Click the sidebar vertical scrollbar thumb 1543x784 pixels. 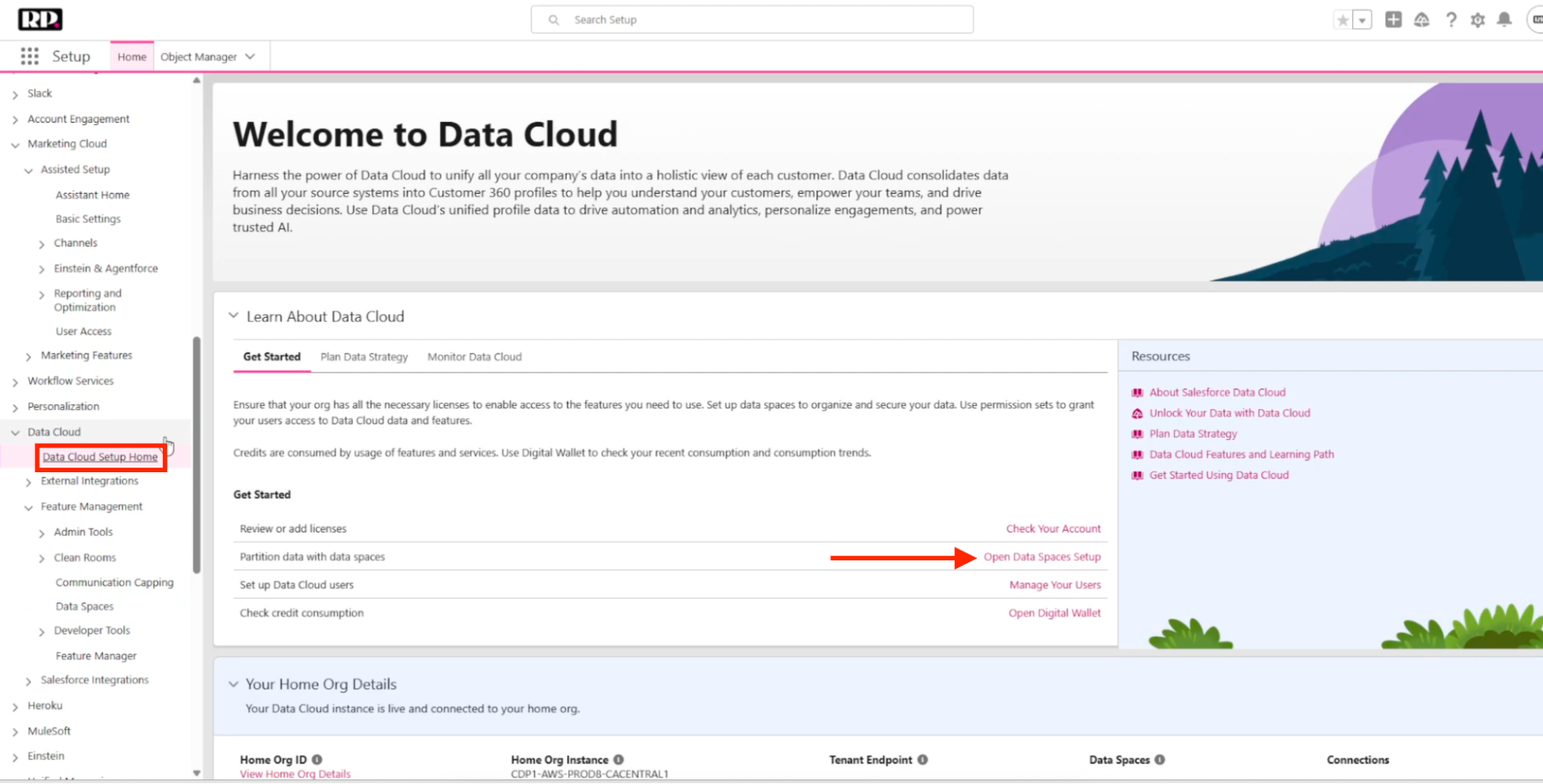pos(197,454)
